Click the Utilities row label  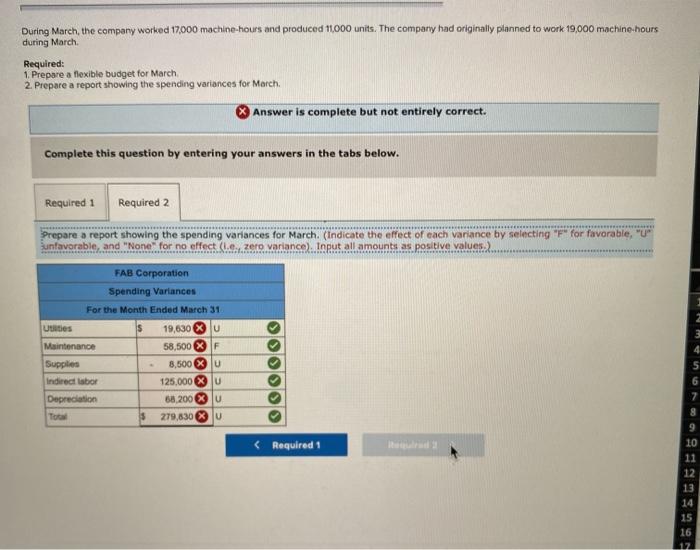[x=57, y=329]
